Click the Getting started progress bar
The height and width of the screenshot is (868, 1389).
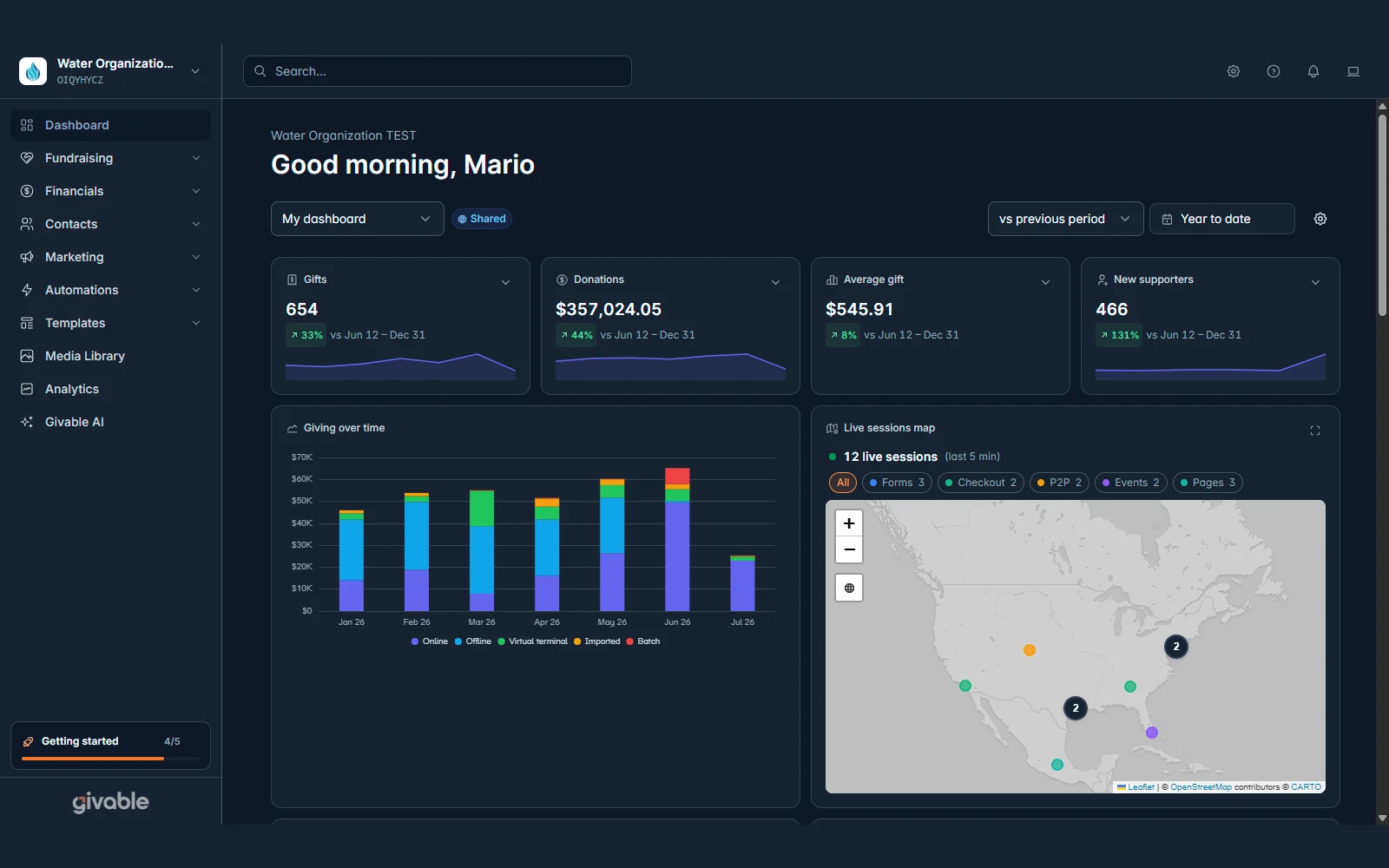[110, 759]
